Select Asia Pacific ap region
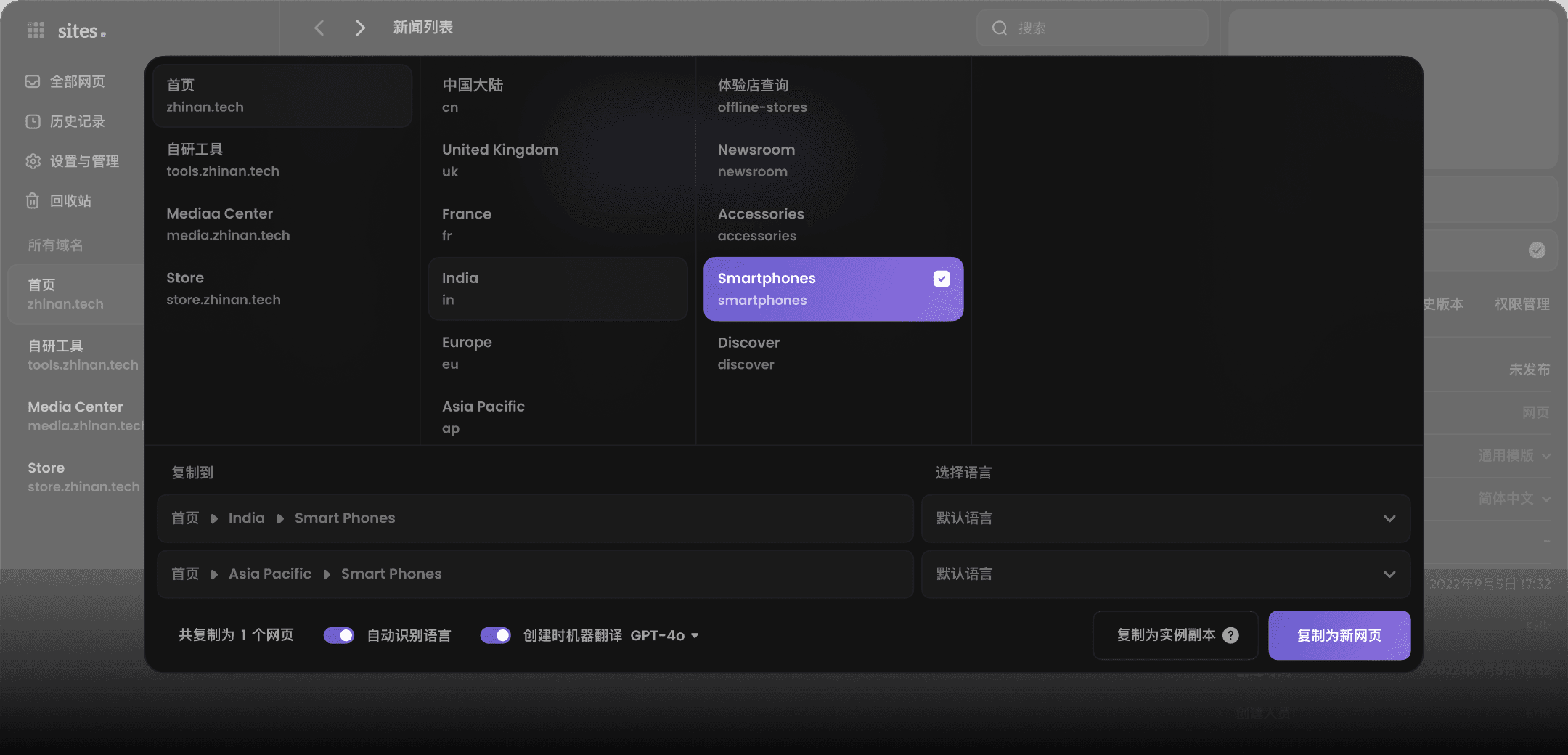The image size is (1568, 755). (558, 417)
